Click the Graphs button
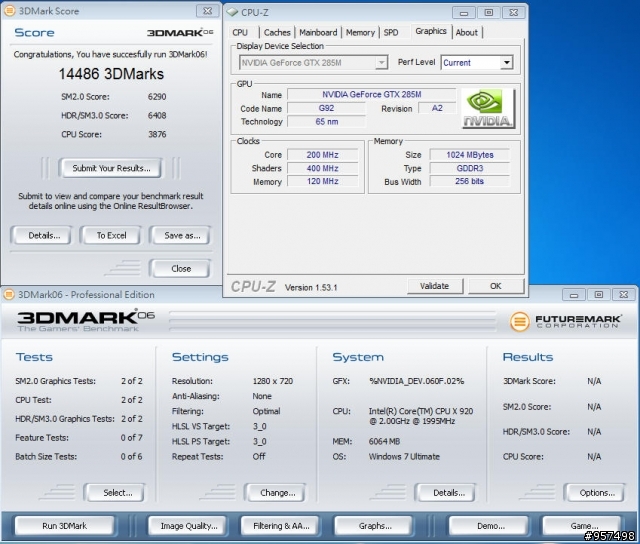 375,526
